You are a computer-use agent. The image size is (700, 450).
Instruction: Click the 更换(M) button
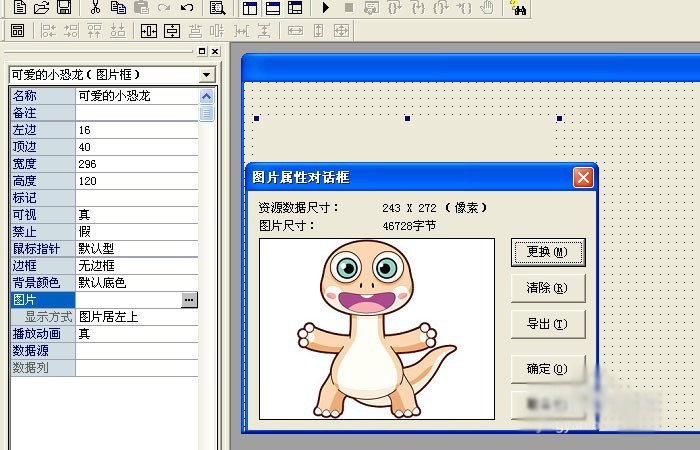point(547,252)
